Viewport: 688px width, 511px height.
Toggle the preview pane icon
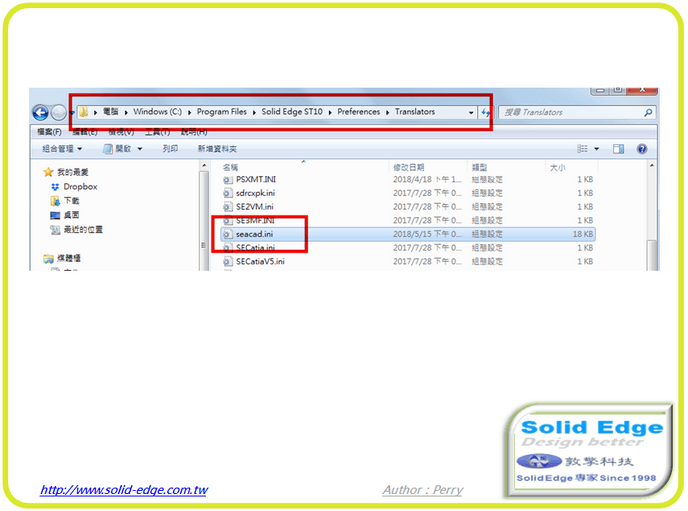pos(618,149)
